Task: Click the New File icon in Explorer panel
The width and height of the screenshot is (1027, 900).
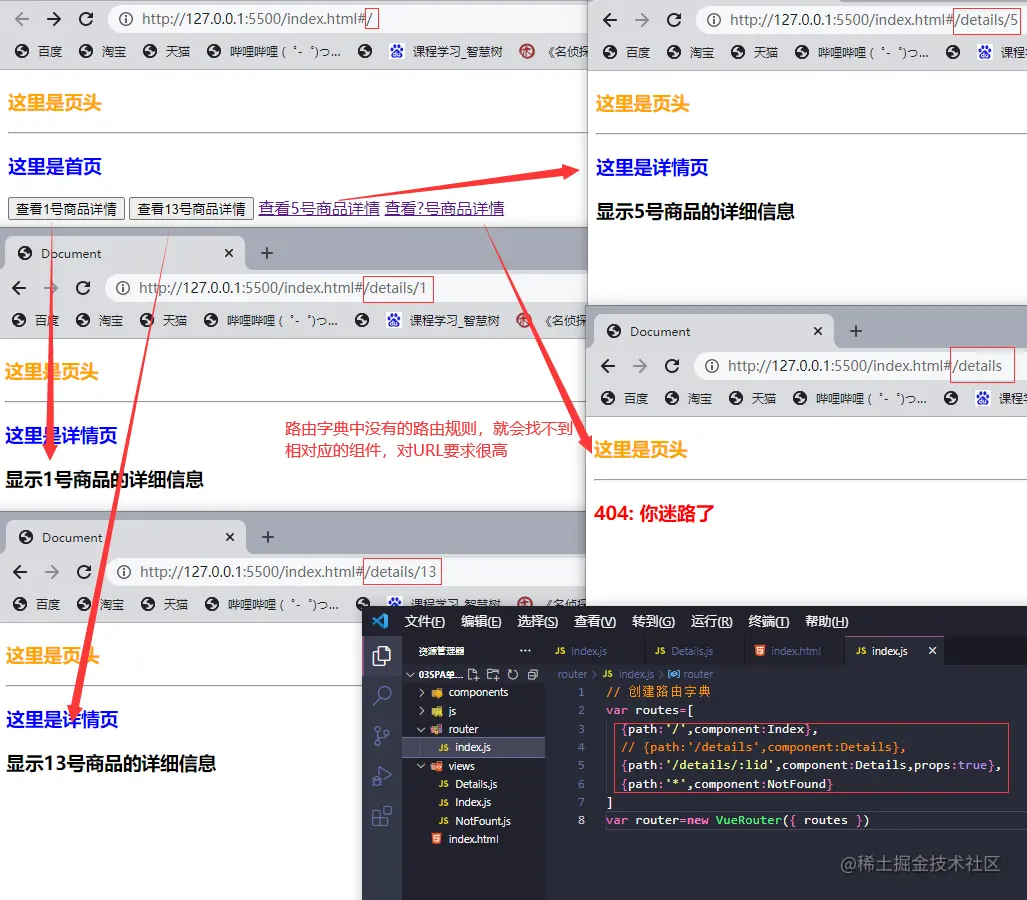Action: [474, 674]
